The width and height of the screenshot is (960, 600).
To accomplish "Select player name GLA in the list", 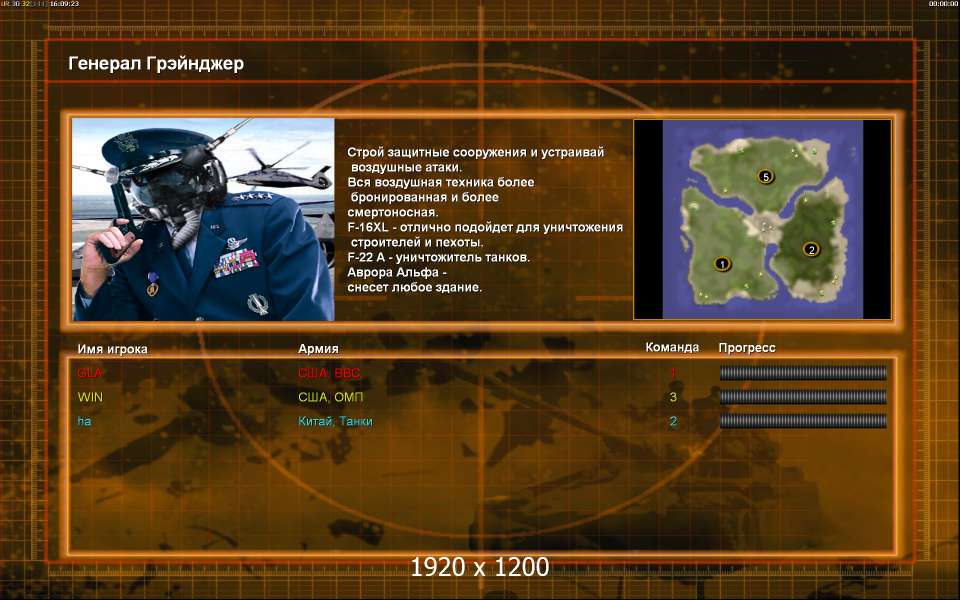I will tap(89, 373).
